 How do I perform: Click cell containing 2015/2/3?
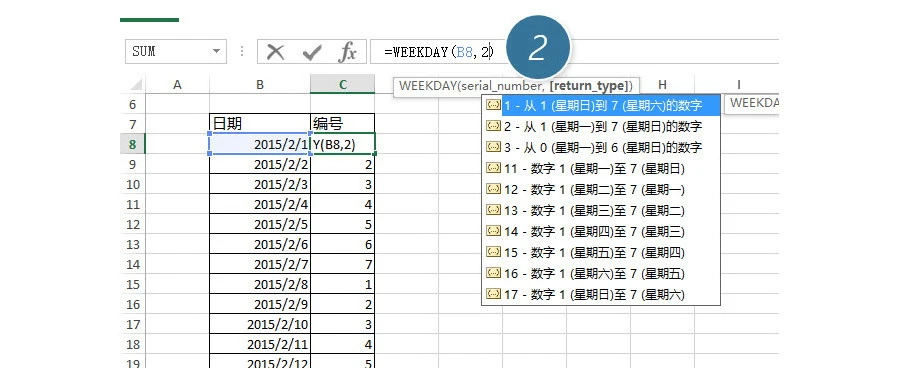(260, 184)
